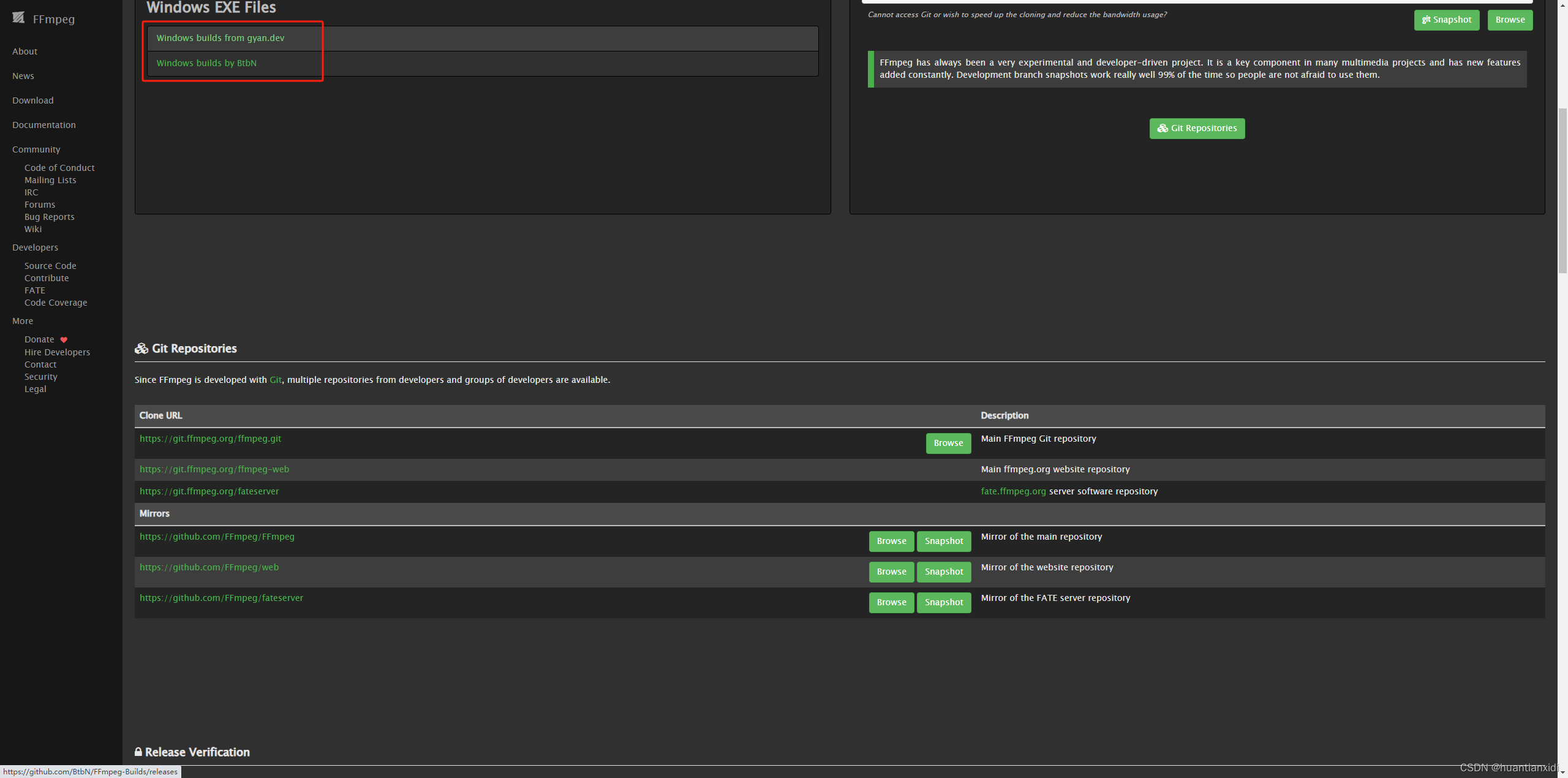Click the green Git Repositories button
The height and width of the screenshot is (778, 1568).
click(1197, 128)
